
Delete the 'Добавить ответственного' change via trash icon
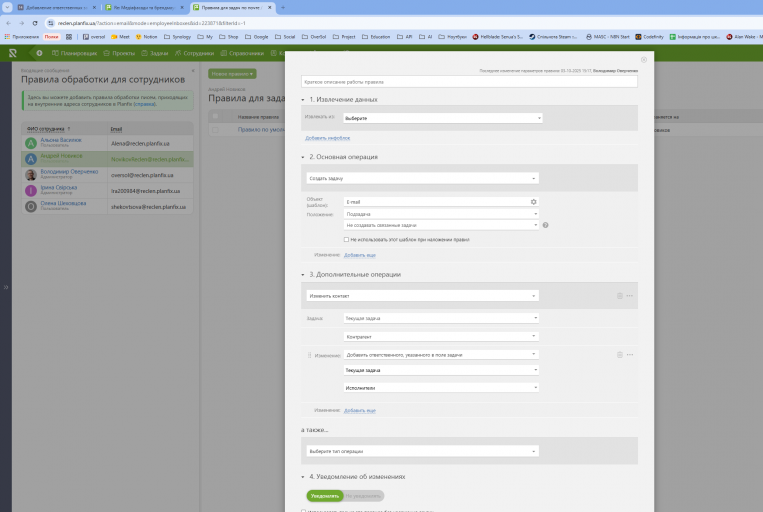[619, 354]
